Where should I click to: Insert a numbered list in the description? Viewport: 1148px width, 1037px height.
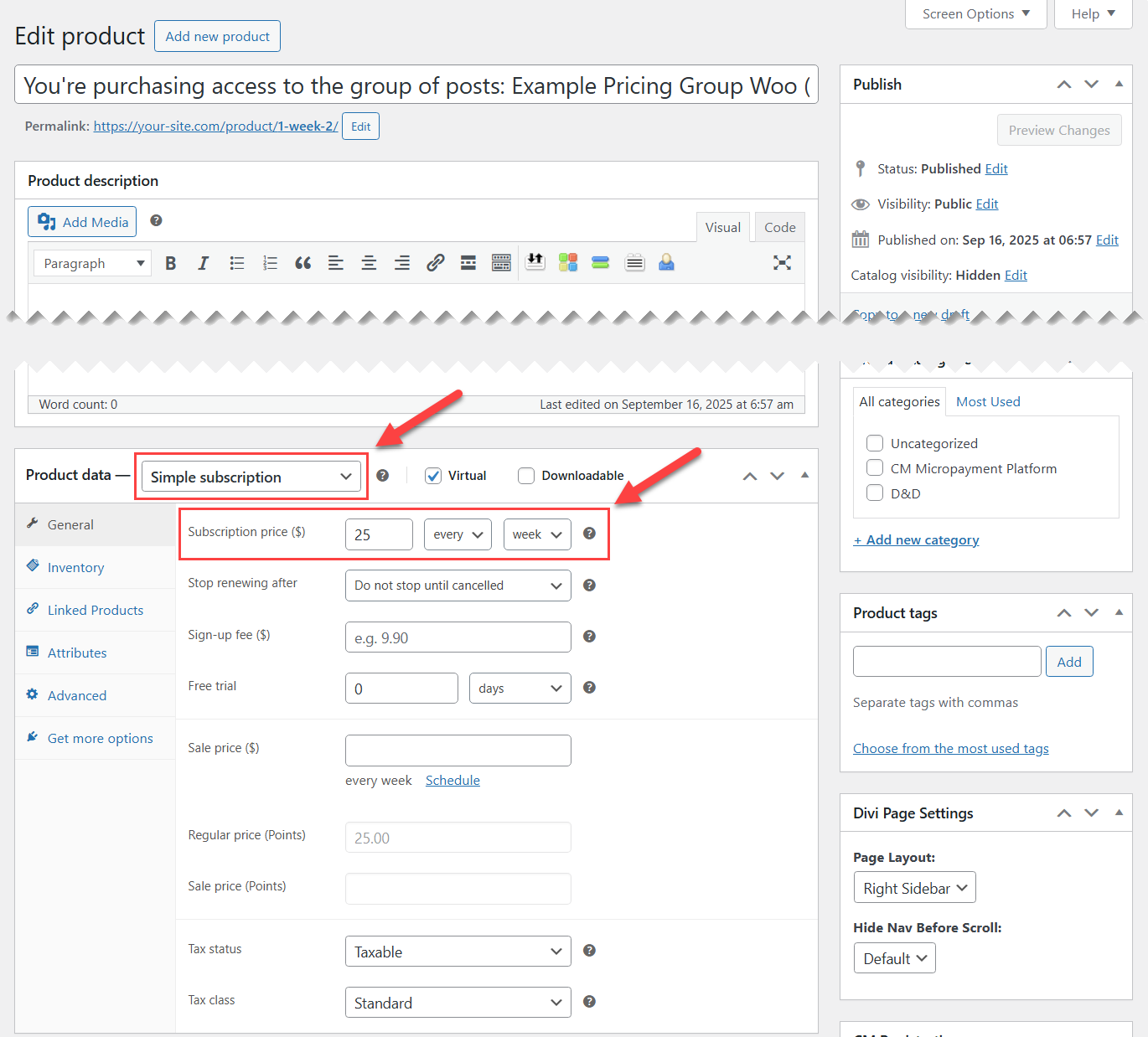click(x=270, y=262)
